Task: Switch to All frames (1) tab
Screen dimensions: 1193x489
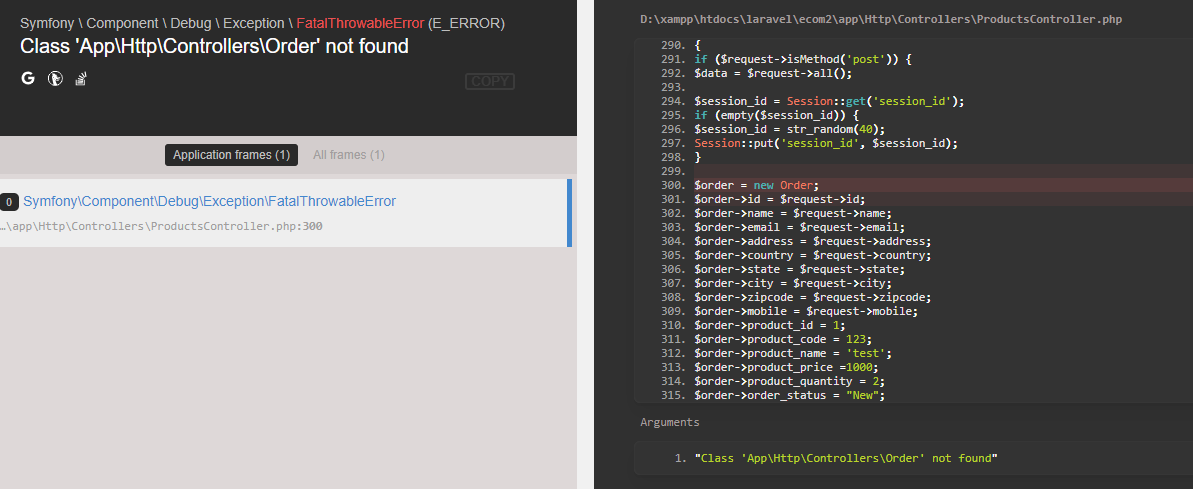Action: (x=348, y=155)
